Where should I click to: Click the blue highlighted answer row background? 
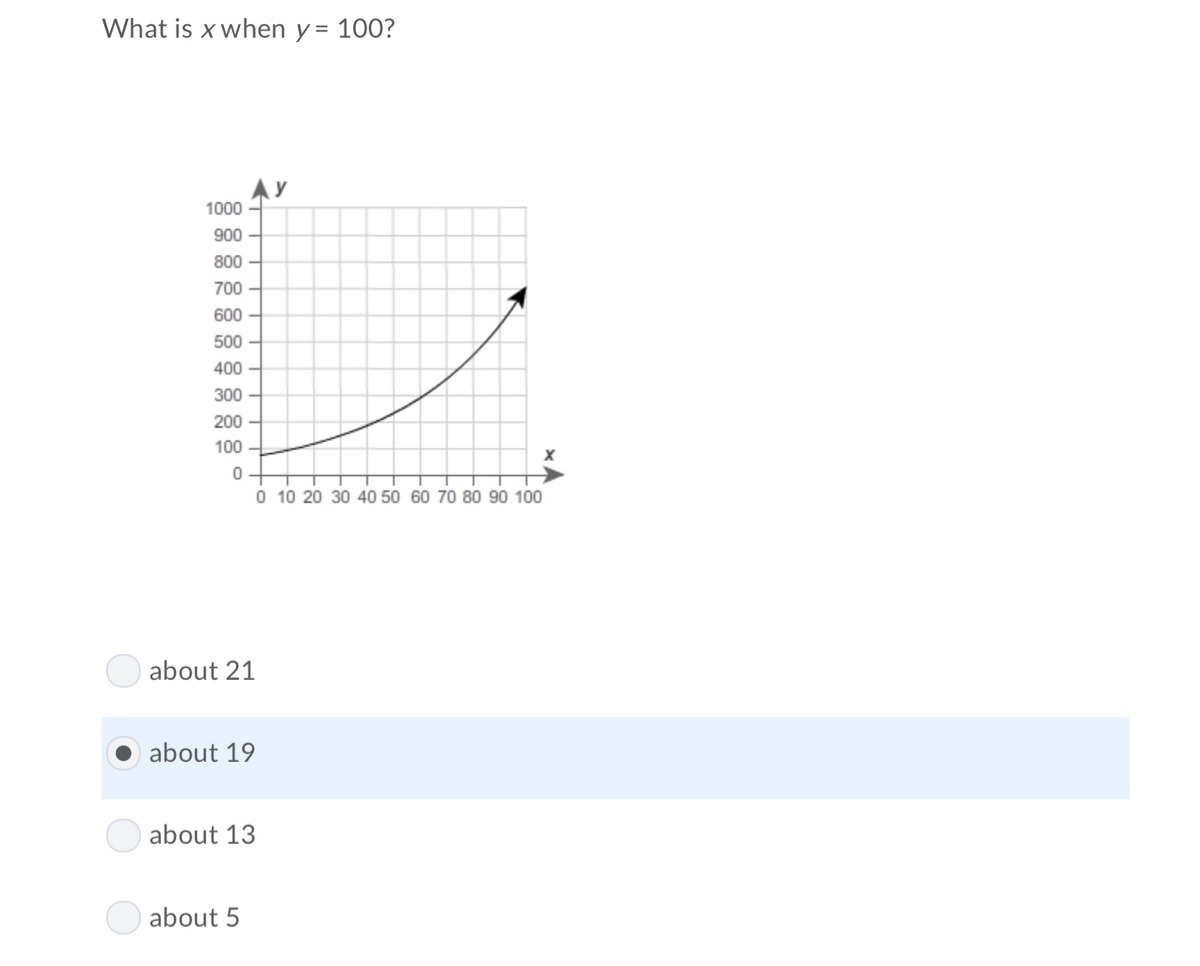(x=615, y=758)
